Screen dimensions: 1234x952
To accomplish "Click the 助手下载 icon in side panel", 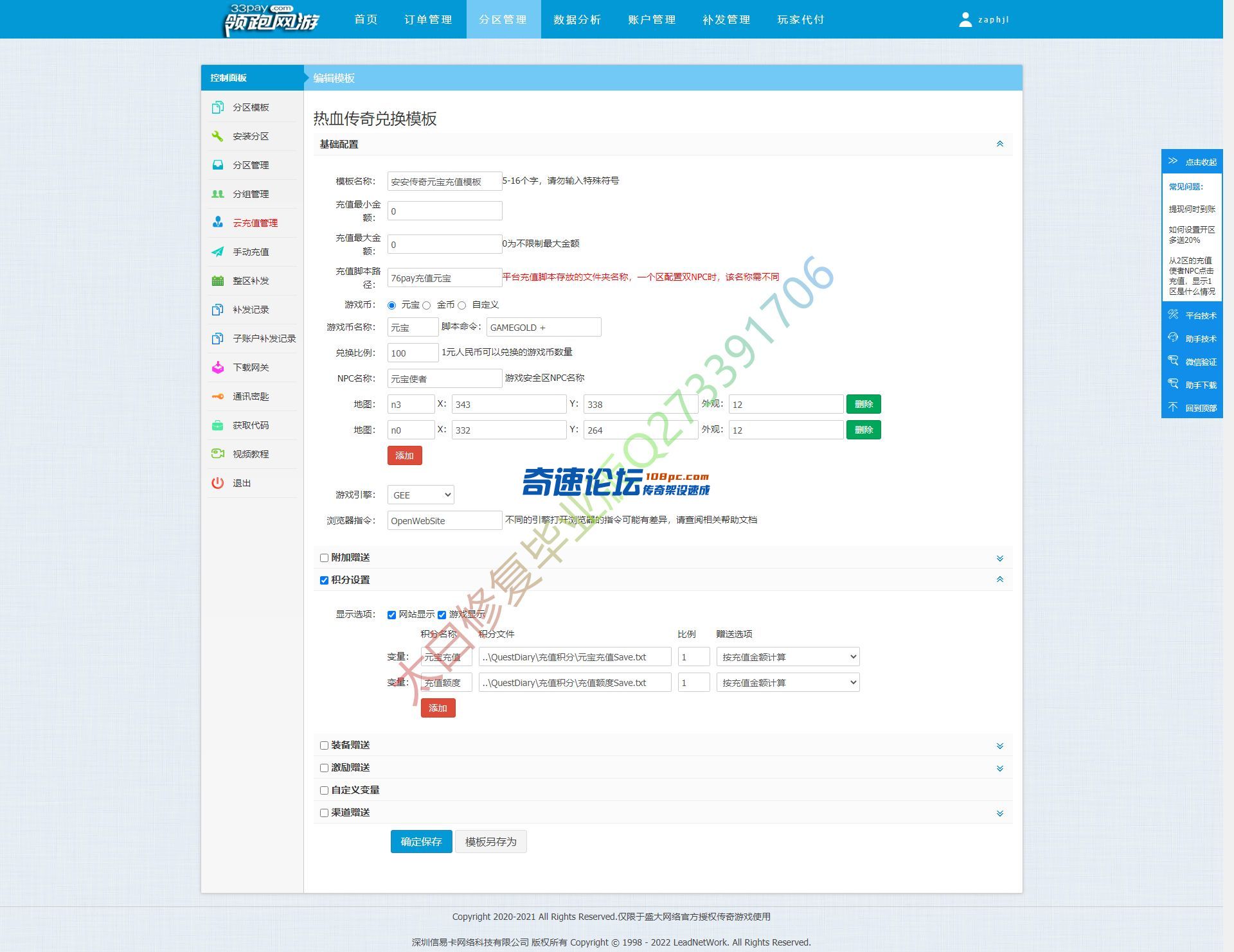I will pyautogui.click(x=1173, y=384).
